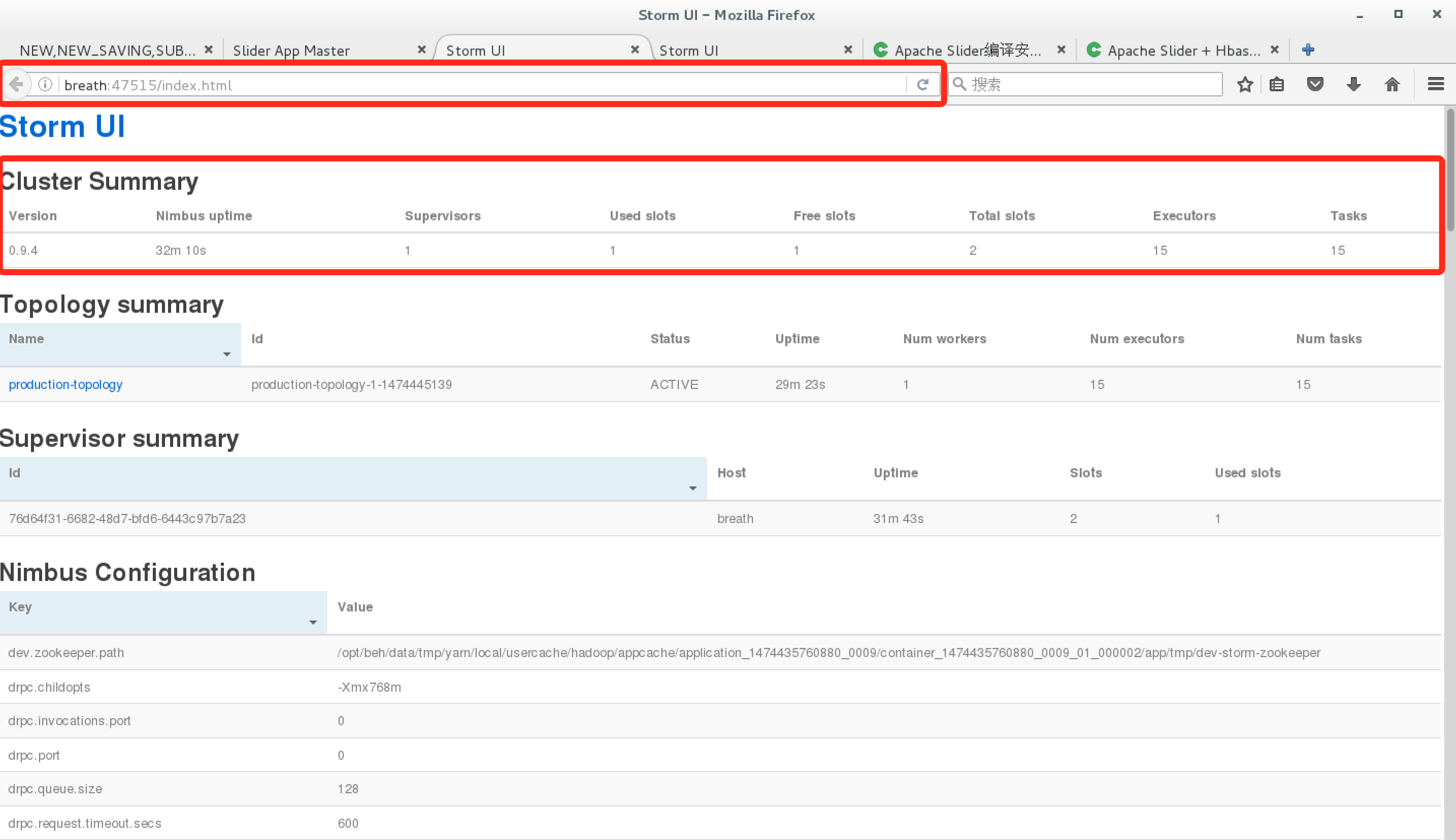Go to the home page icon
This screenshot has height=840, width=1456.
tap(1392, 85)
